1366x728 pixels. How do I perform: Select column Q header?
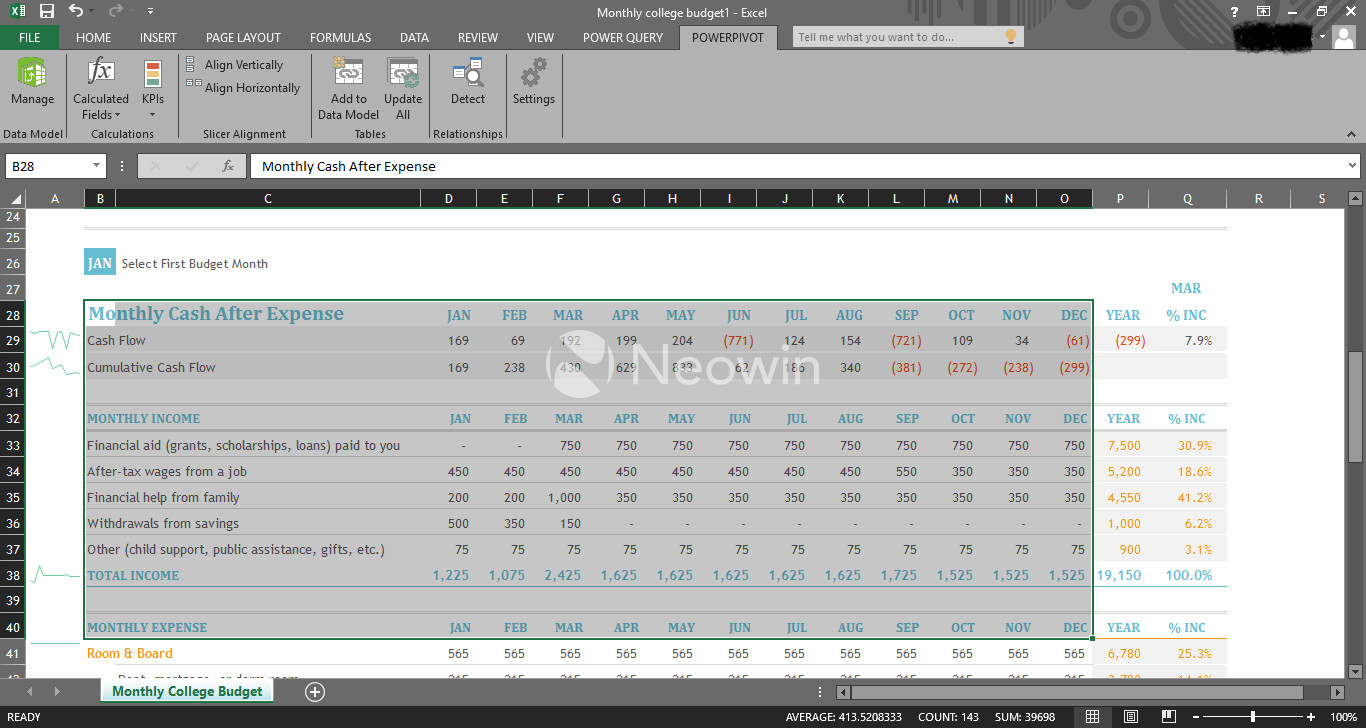[1187, 198]
